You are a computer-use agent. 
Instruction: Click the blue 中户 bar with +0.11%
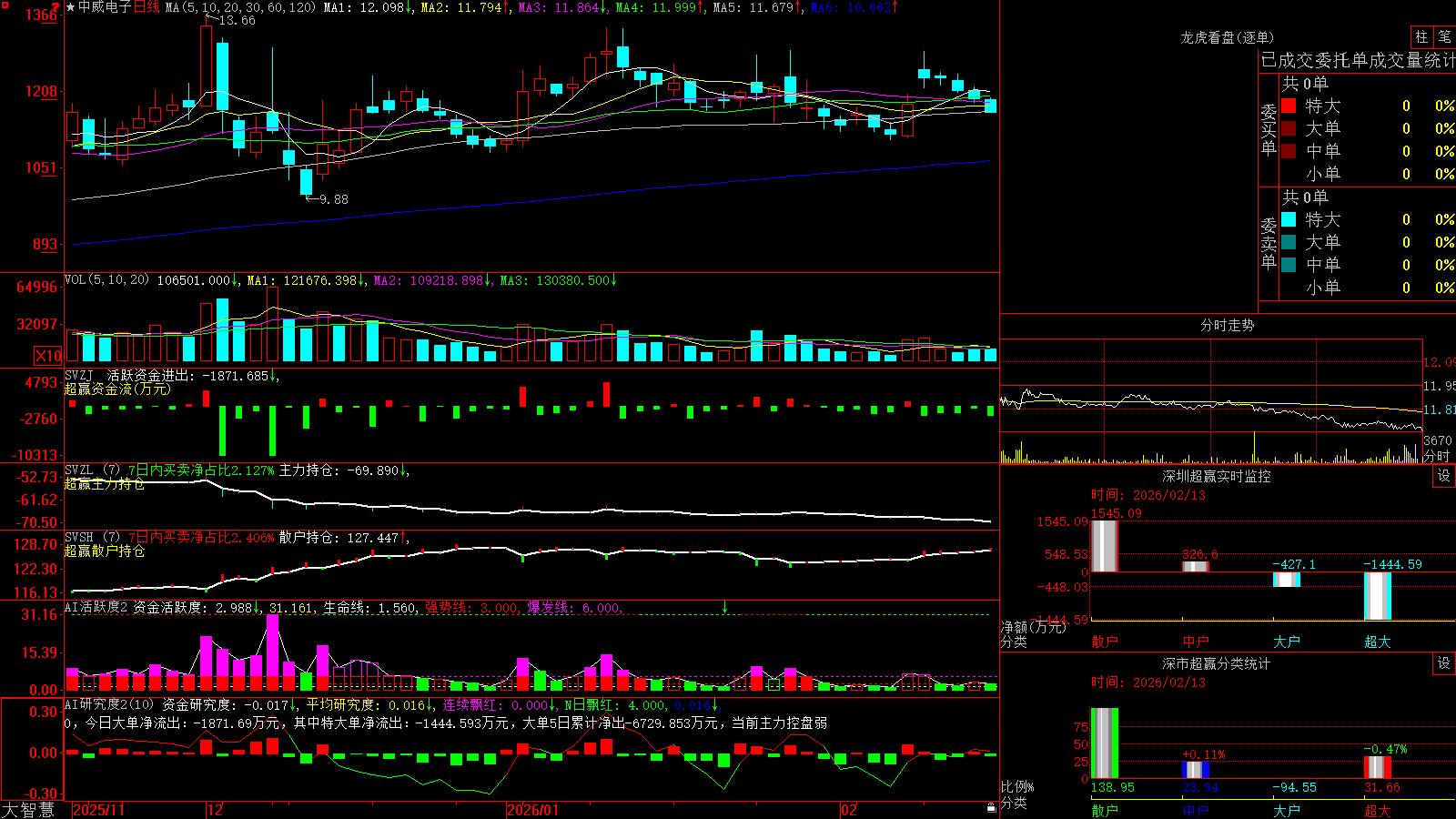1195,770
